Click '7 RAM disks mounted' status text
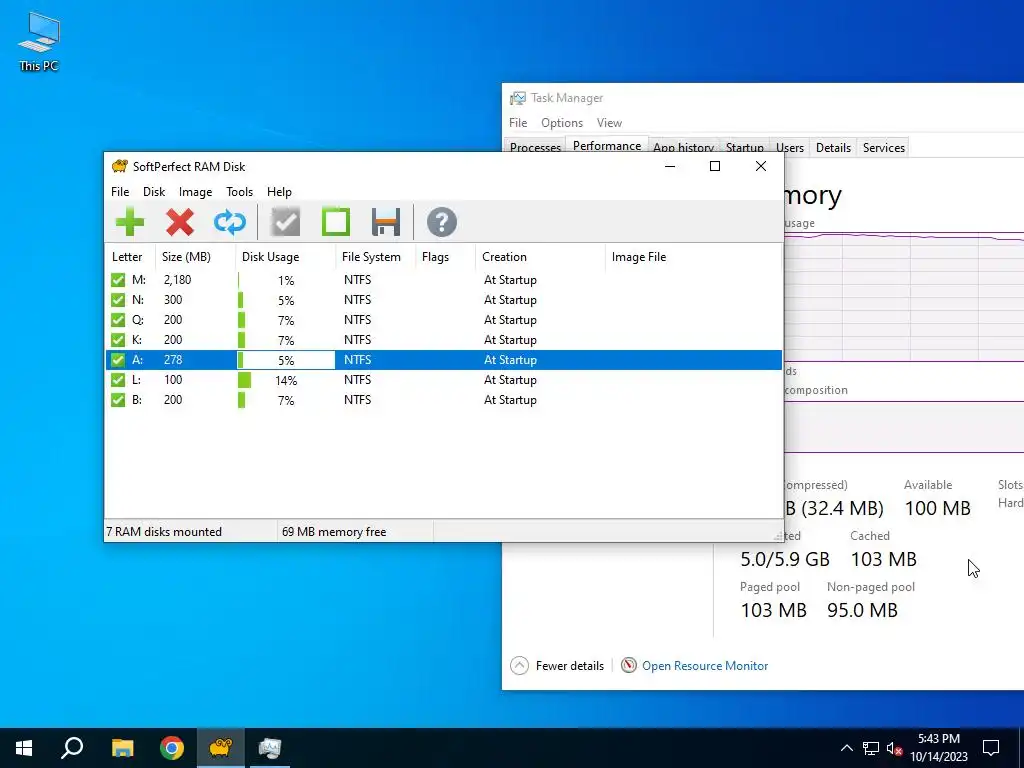 click(164, 532)
